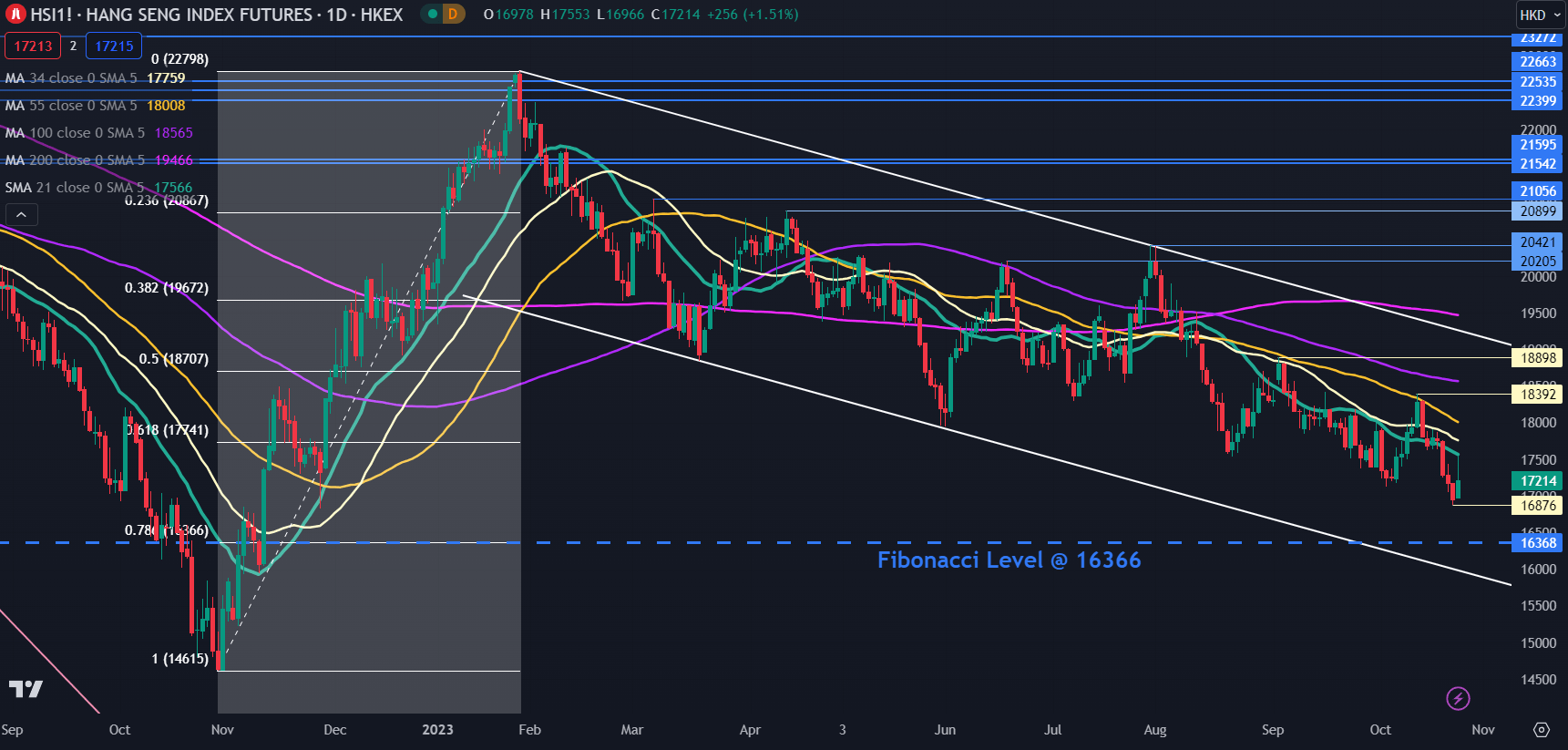Open the HKD currency dropdown
Screen dimensions: 1568x750
(x=1540, y=15)
